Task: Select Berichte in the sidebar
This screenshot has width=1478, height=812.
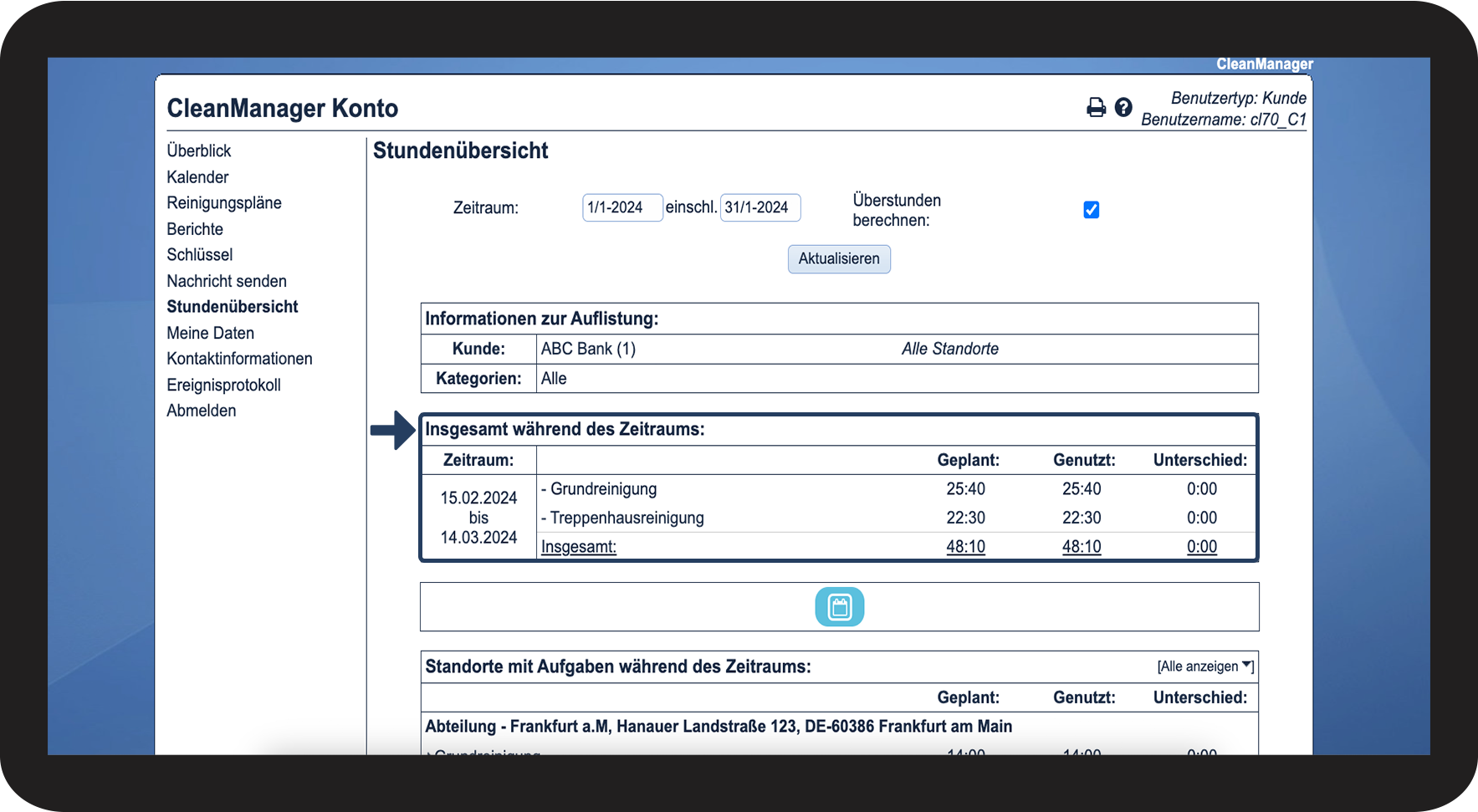Action: click(x=195, y=229)
